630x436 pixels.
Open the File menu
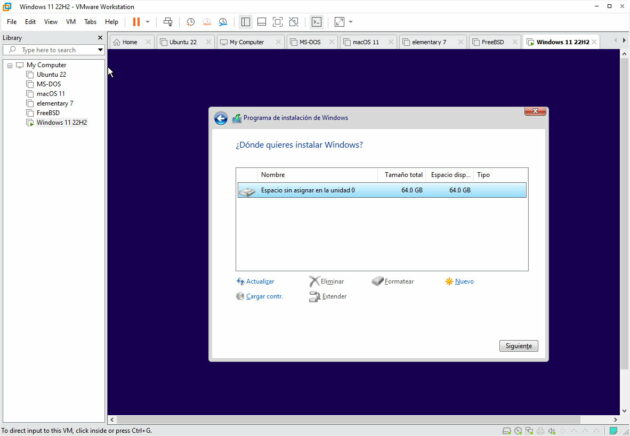(x=12, y=22)
